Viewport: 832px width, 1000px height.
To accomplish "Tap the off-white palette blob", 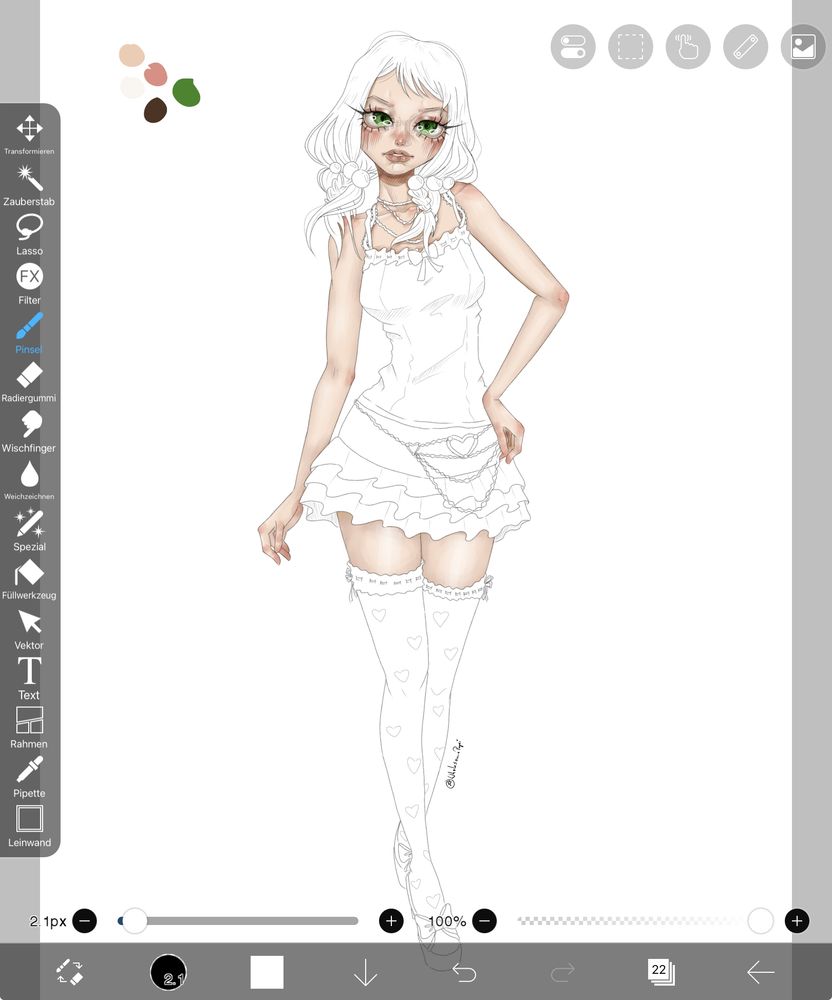I will coord(133,87).
